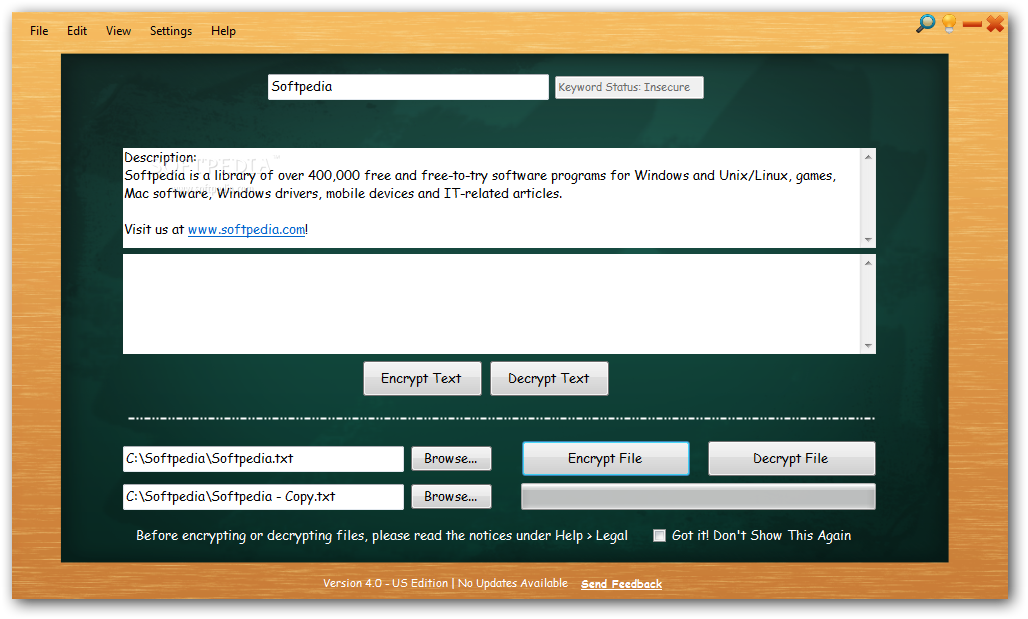Viewport: 1028px width, 619px height.
Task: Check Got it! Don't Show This Again
Action: coord(660,536)
